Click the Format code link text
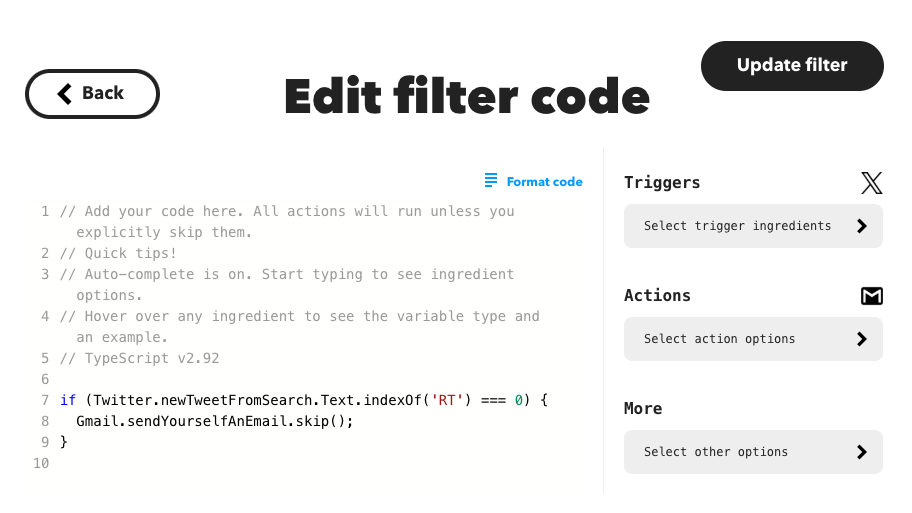912x513 pixels. [544, 182]
